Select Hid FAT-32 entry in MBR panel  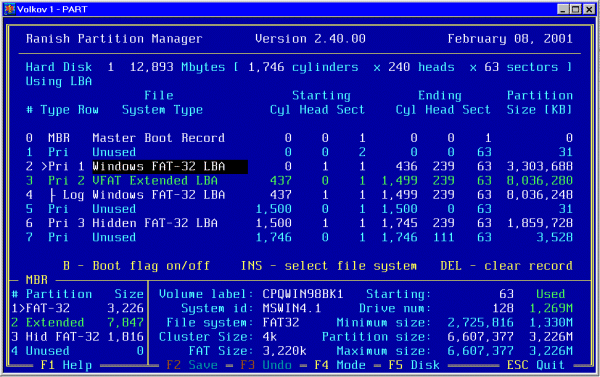point(77,337)
